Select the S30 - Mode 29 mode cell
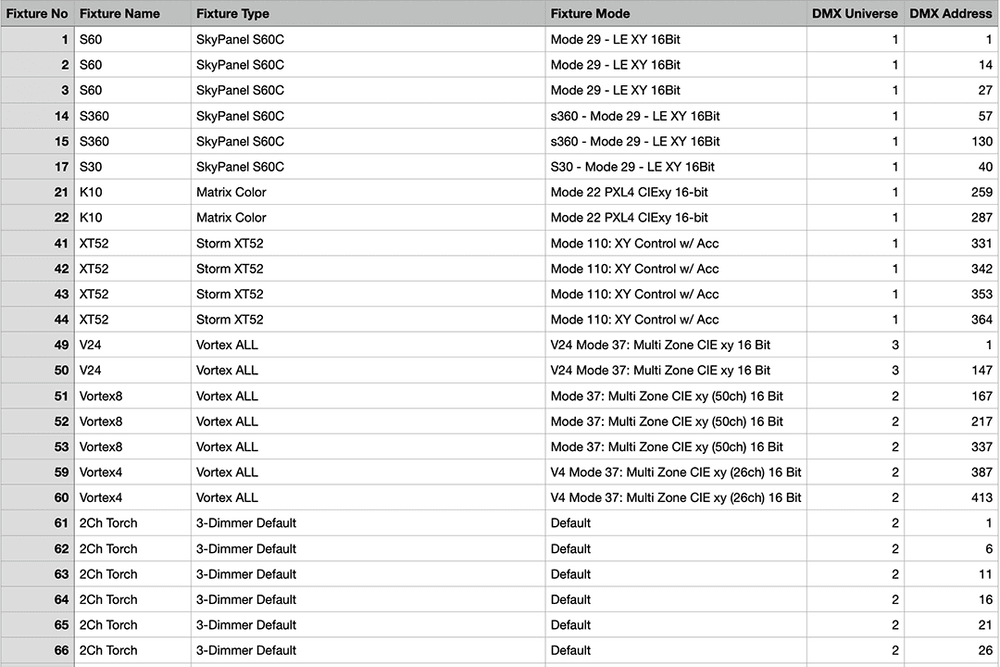This screenshot has width=1000, height=667. pos(676,167)
